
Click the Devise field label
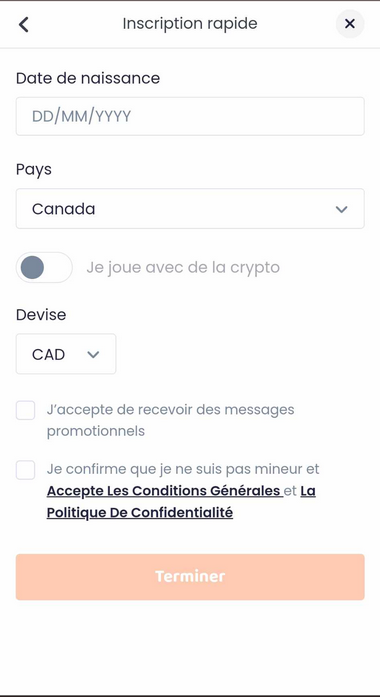click(41, 315)
